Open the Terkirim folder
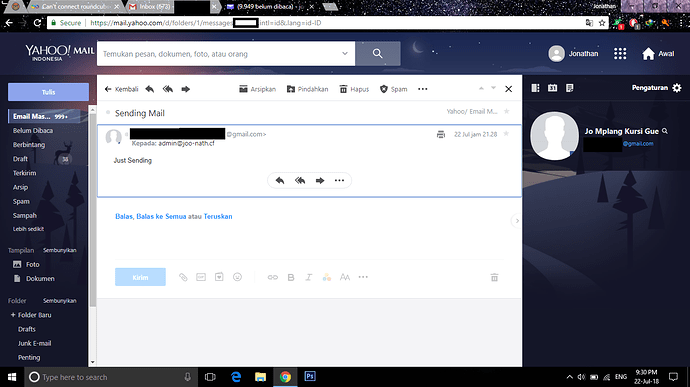The width and height of the screenshot is (690, 387). (x=25, y=173)
